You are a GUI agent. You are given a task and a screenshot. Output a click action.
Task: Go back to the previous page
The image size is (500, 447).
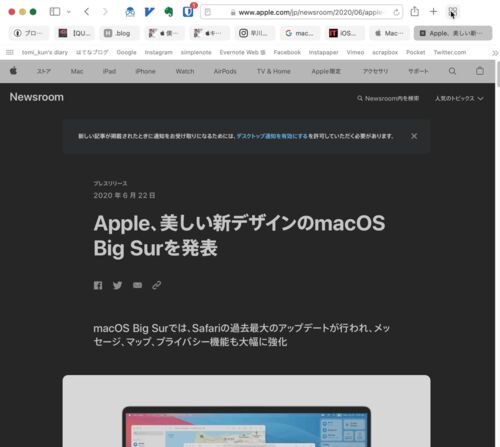(87, 12)
